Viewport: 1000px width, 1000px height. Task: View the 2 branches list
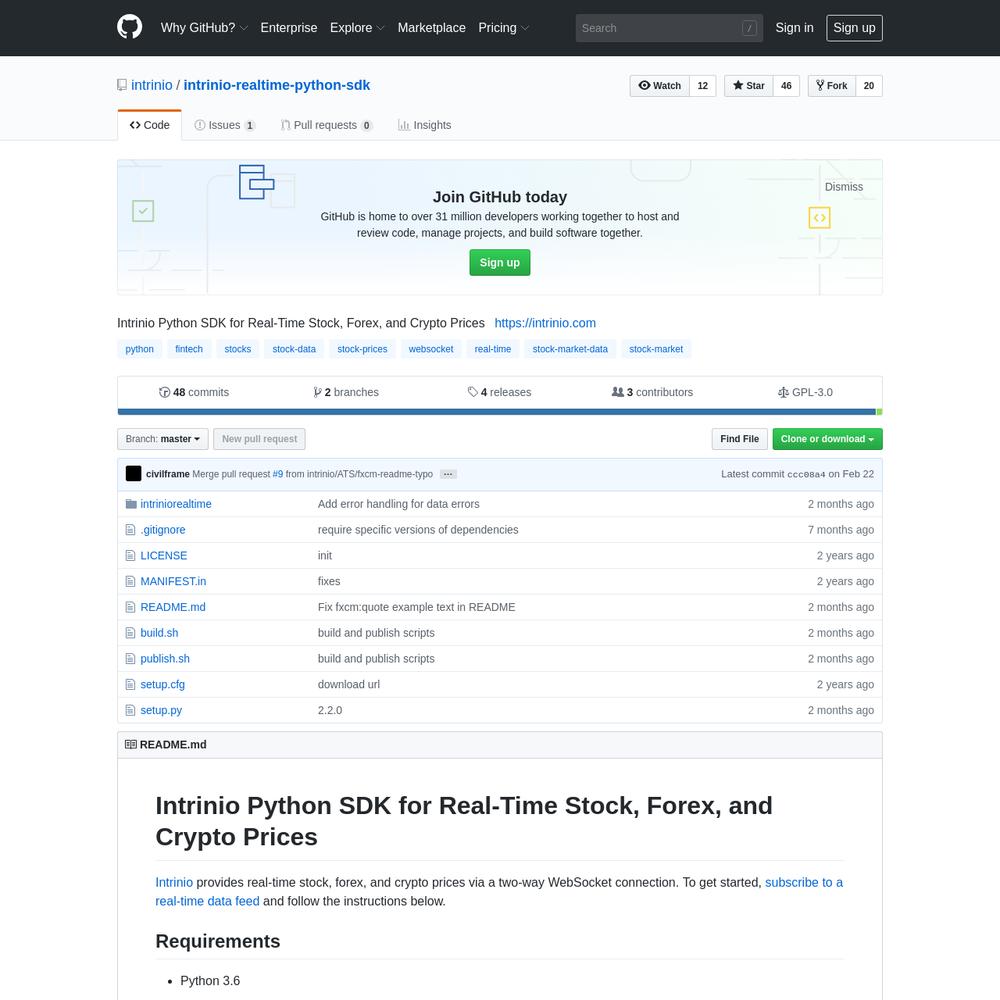pos(346,392)
